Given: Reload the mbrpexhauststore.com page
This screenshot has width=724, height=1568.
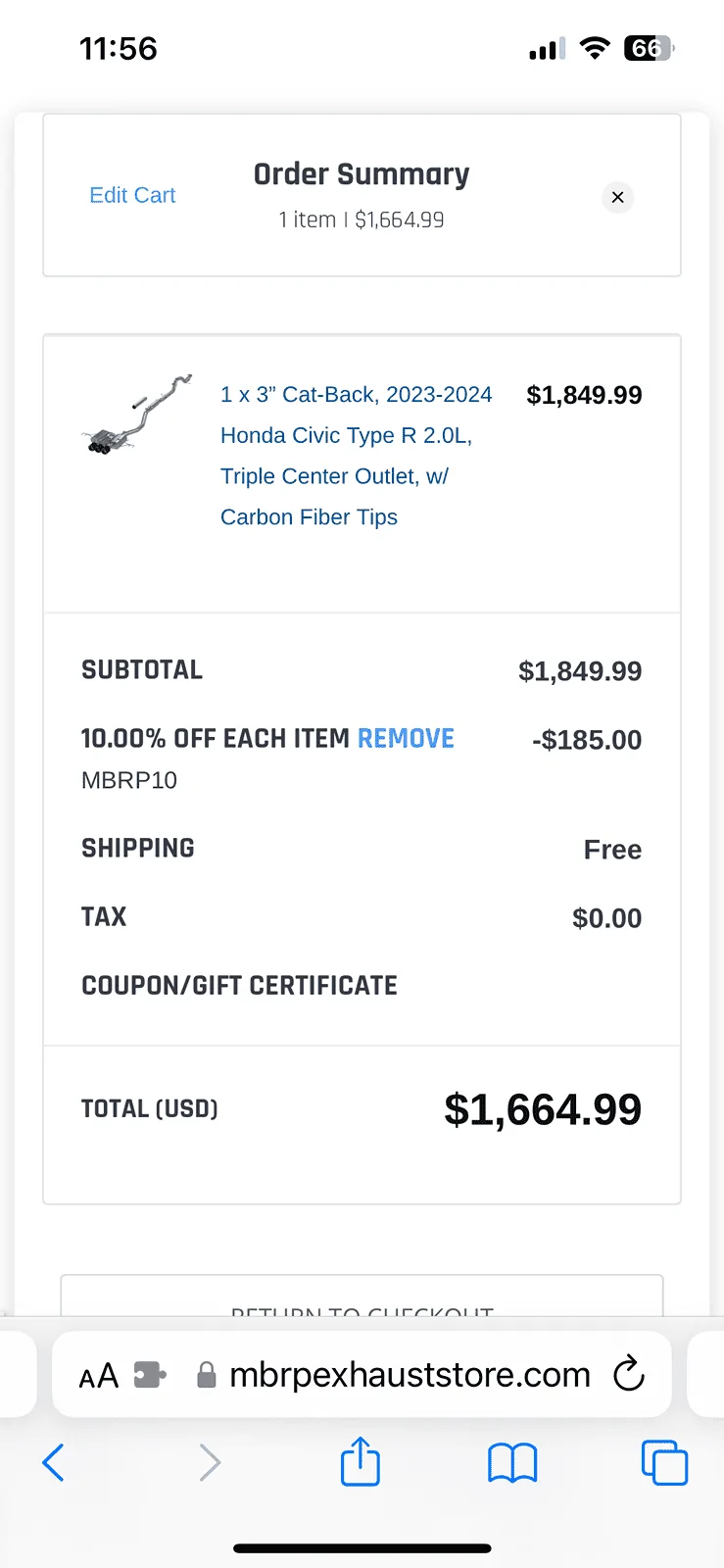Looking at the screenshot, I should (629, 1374).
